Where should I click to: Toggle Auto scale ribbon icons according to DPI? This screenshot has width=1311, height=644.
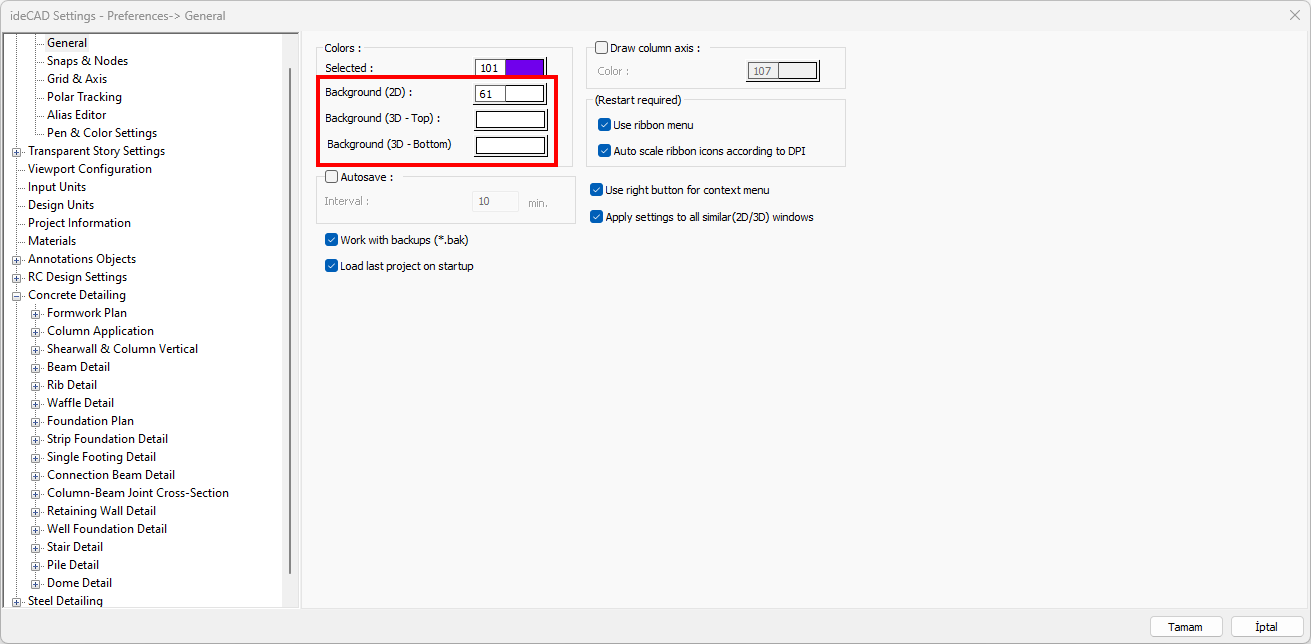point(604,151)
